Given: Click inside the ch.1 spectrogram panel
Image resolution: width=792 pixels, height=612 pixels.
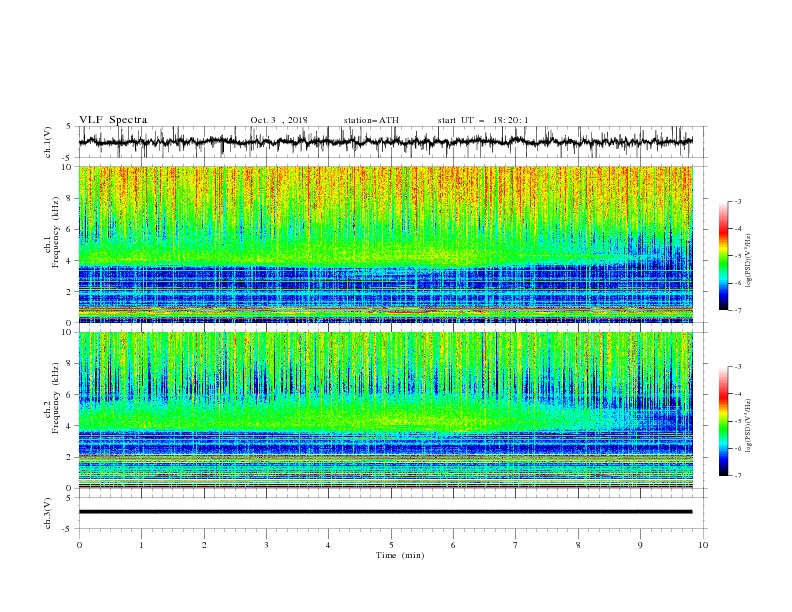Looking at the screenshot, I should click(385, 244).
